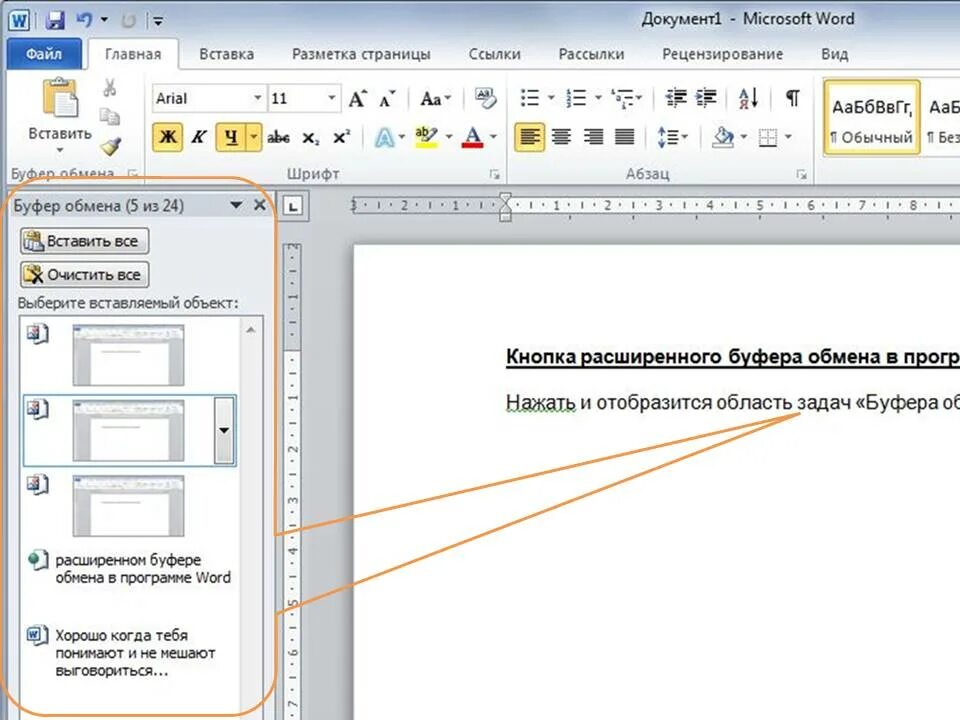Toggle bold Ж formatting
Viewport: 960px width, 720px height.
pyautogui.click(x=168, y=137)
